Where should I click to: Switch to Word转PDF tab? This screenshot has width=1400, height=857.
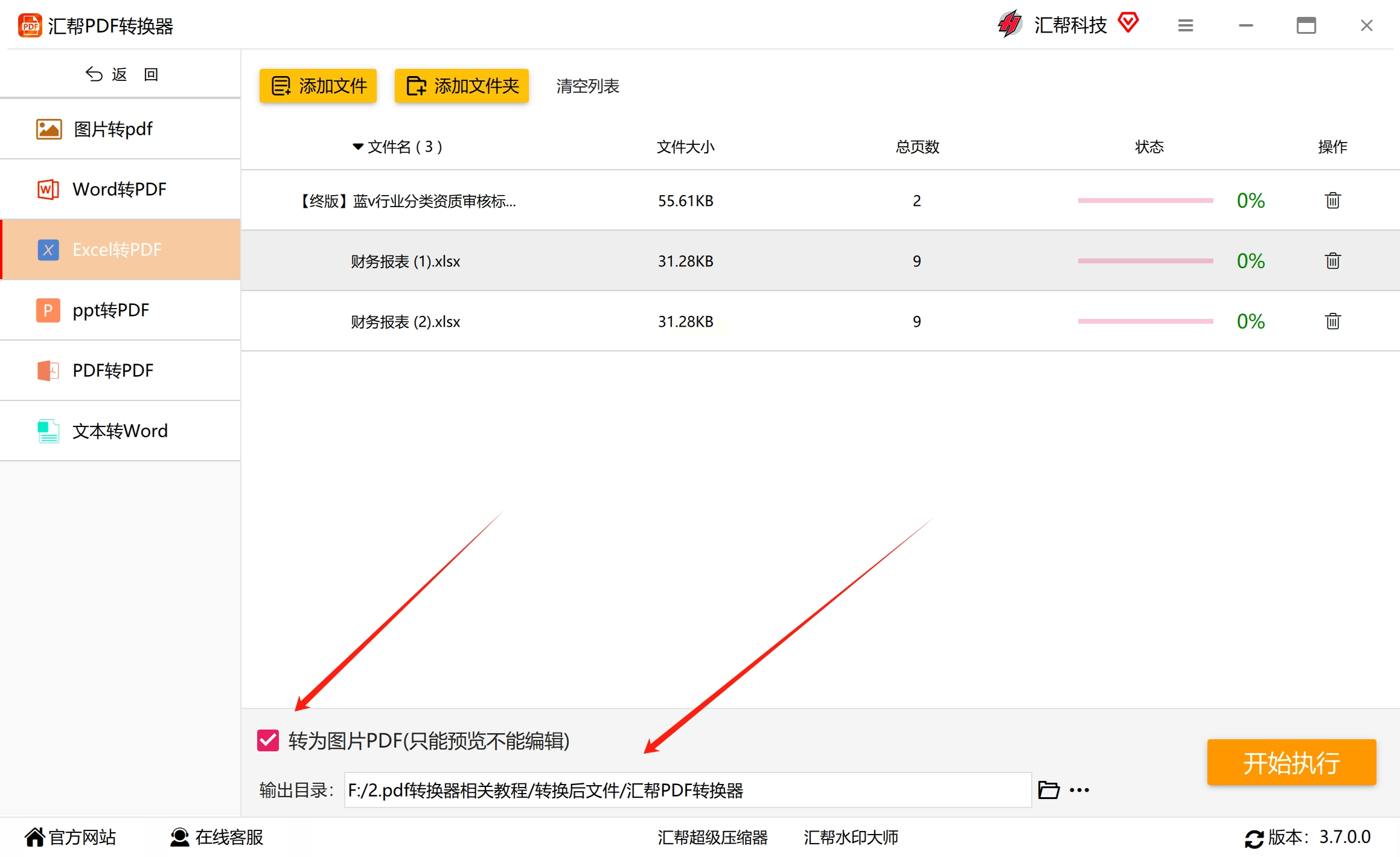(120, 190)
